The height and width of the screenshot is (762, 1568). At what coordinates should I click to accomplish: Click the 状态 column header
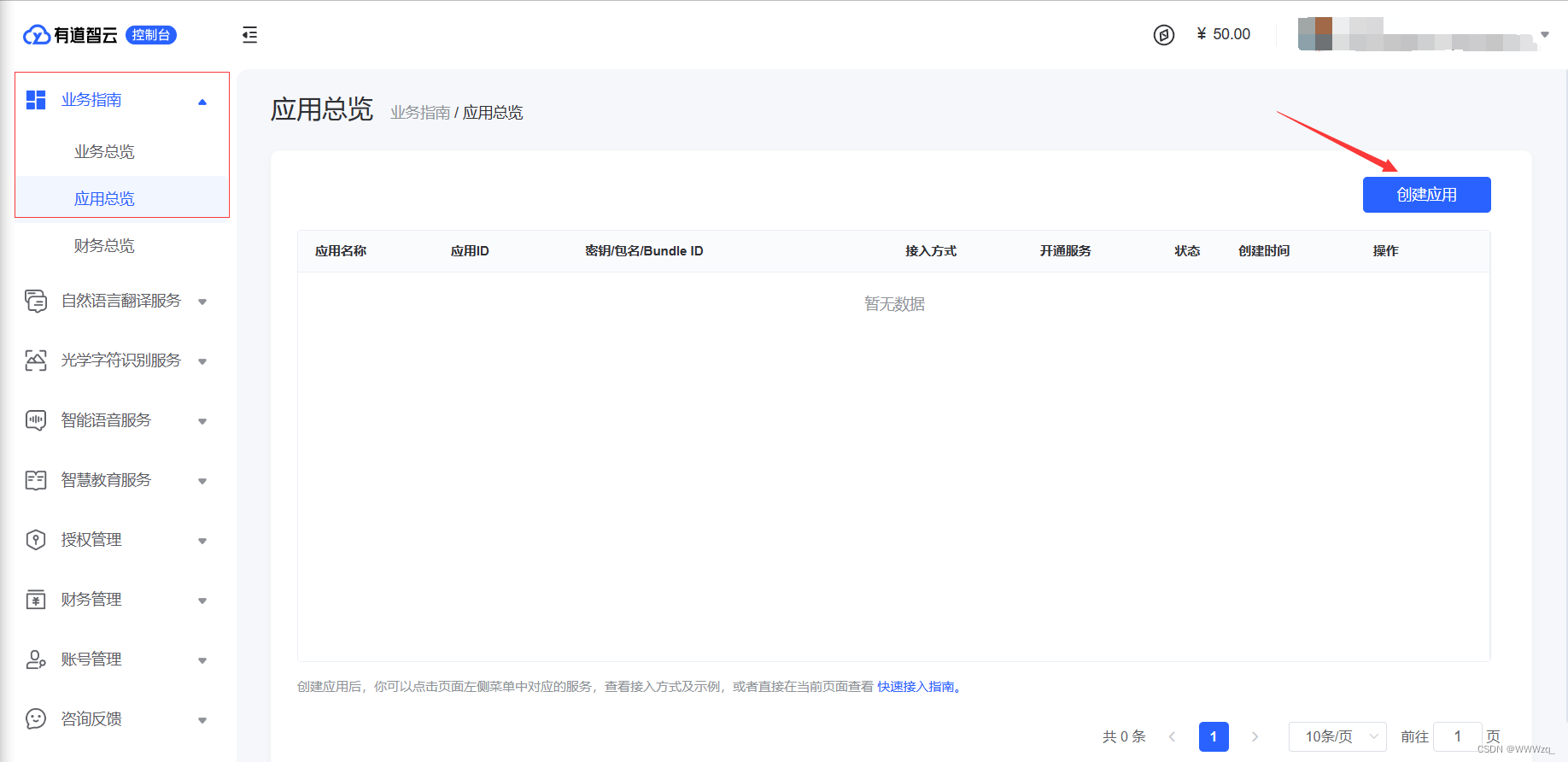coord(1187,251)
